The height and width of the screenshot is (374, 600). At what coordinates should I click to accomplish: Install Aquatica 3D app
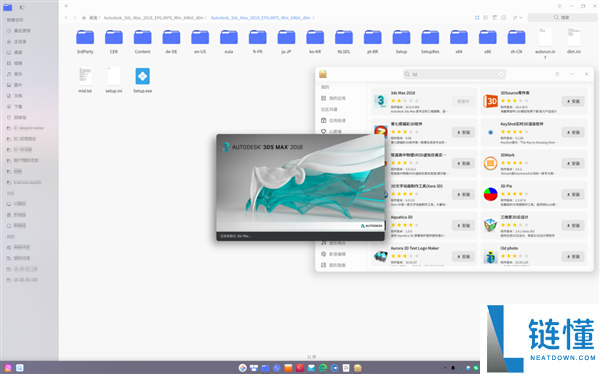tap(463, 225)
